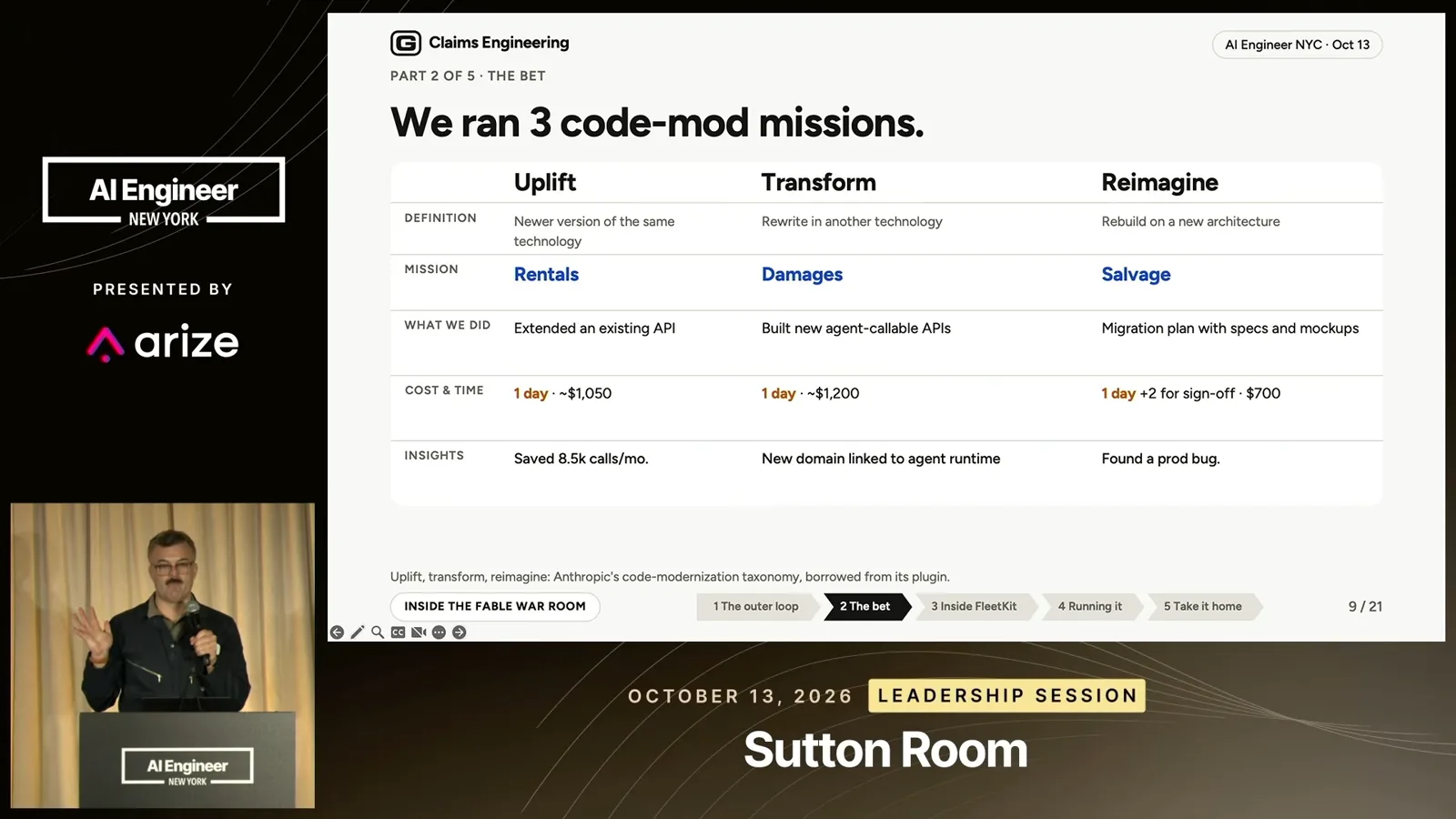Screen dimensions: 1456x819
Task: Click the Sutton Room title
Action: coord(885,750)
